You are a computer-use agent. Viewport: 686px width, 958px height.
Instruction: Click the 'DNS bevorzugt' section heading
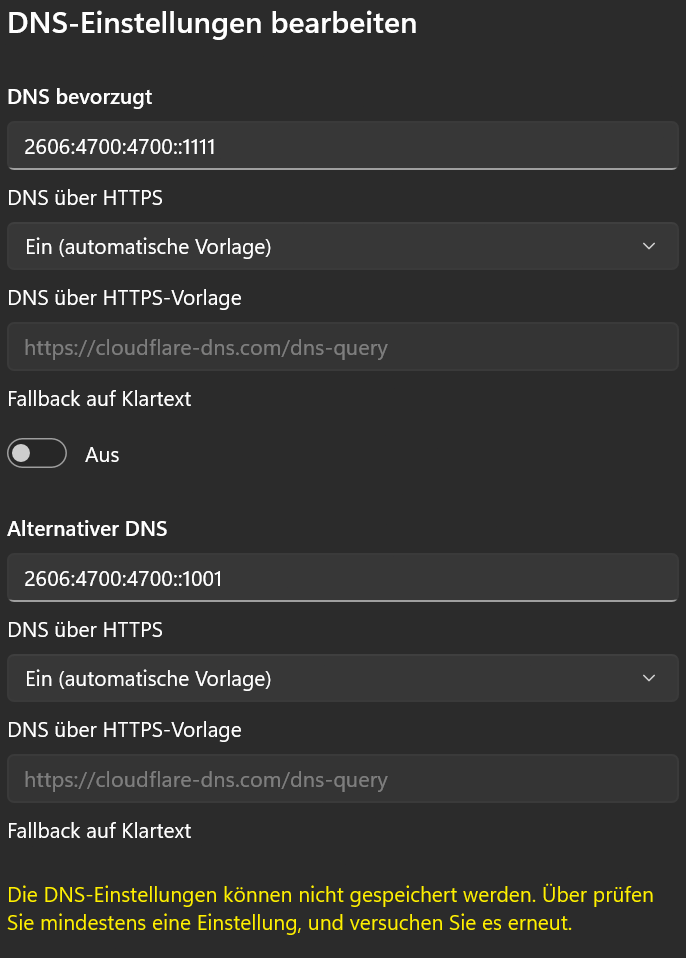pos(79,98)
